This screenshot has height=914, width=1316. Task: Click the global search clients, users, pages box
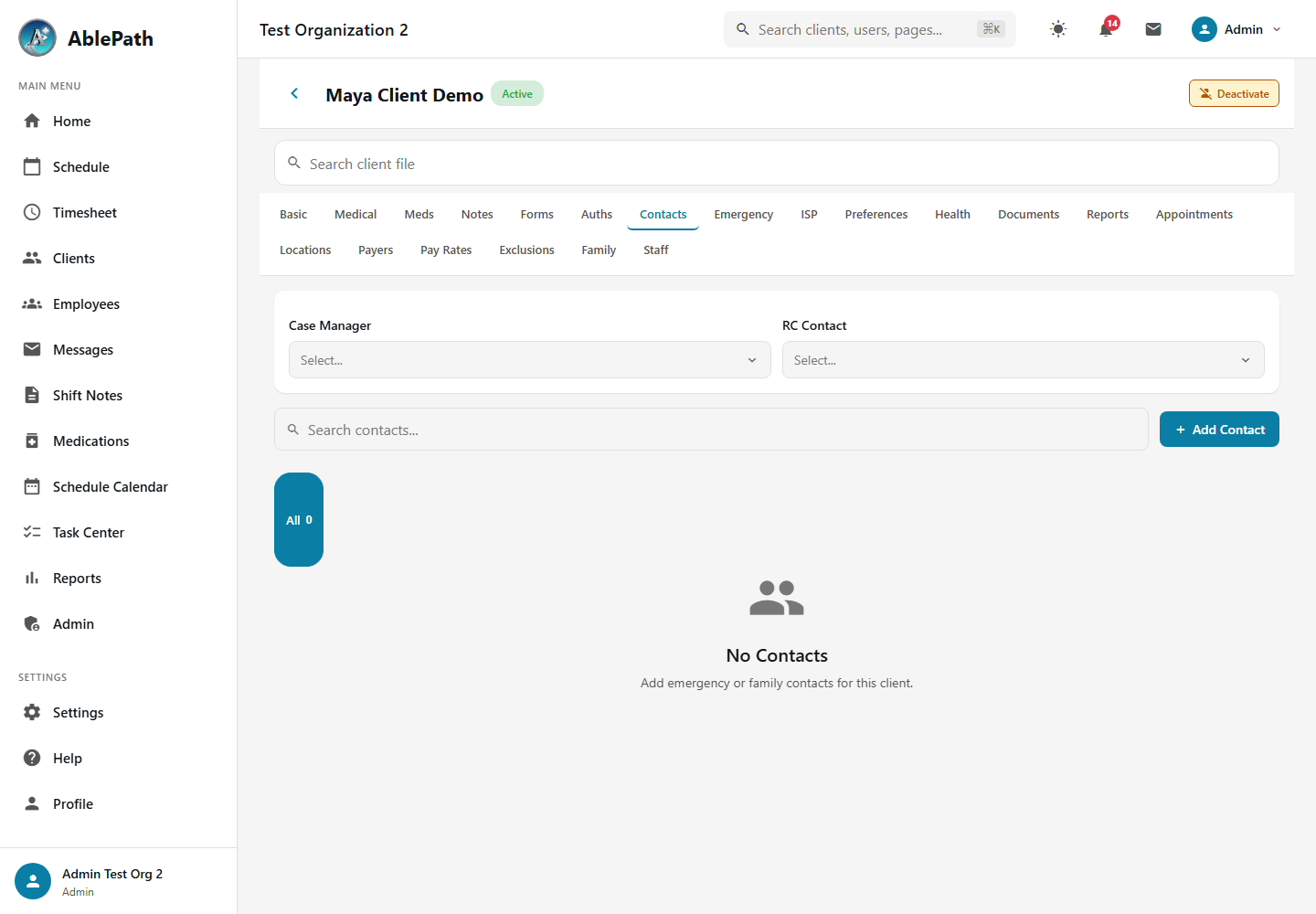click(870, 29)
